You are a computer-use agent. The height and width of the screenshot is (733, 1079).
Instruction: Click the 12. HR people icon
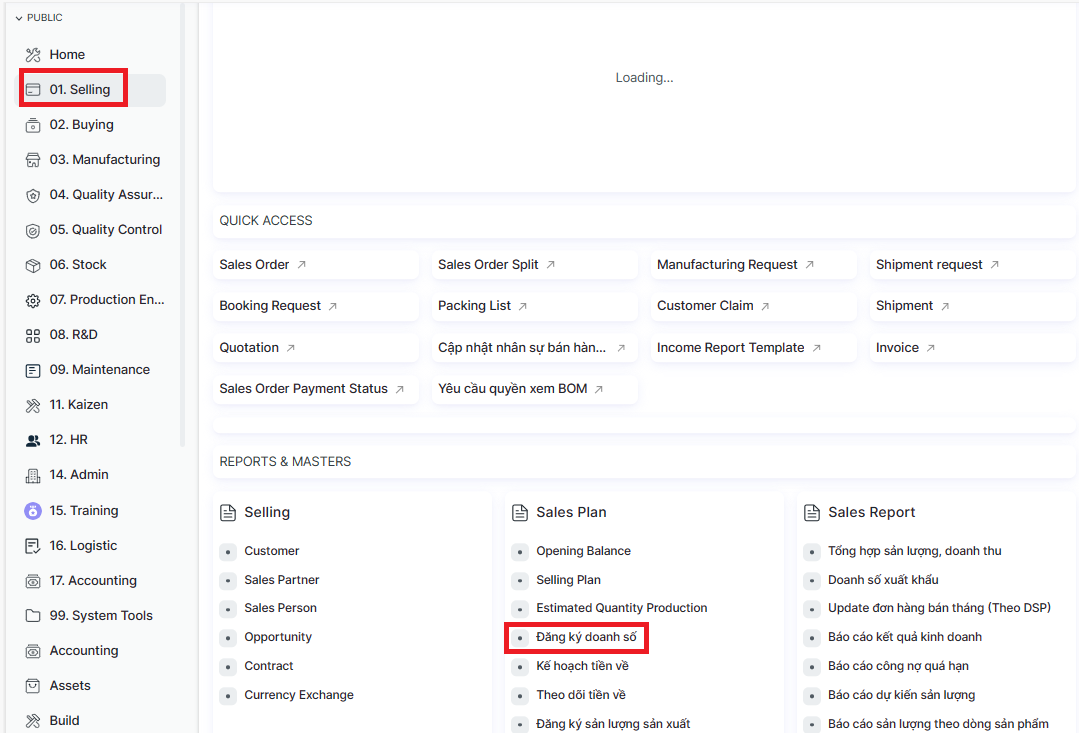click(x=33, y=440)
